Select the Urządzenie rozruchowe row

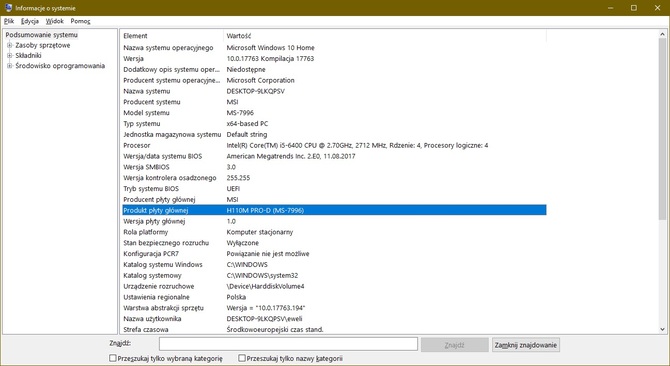(334, 286)
